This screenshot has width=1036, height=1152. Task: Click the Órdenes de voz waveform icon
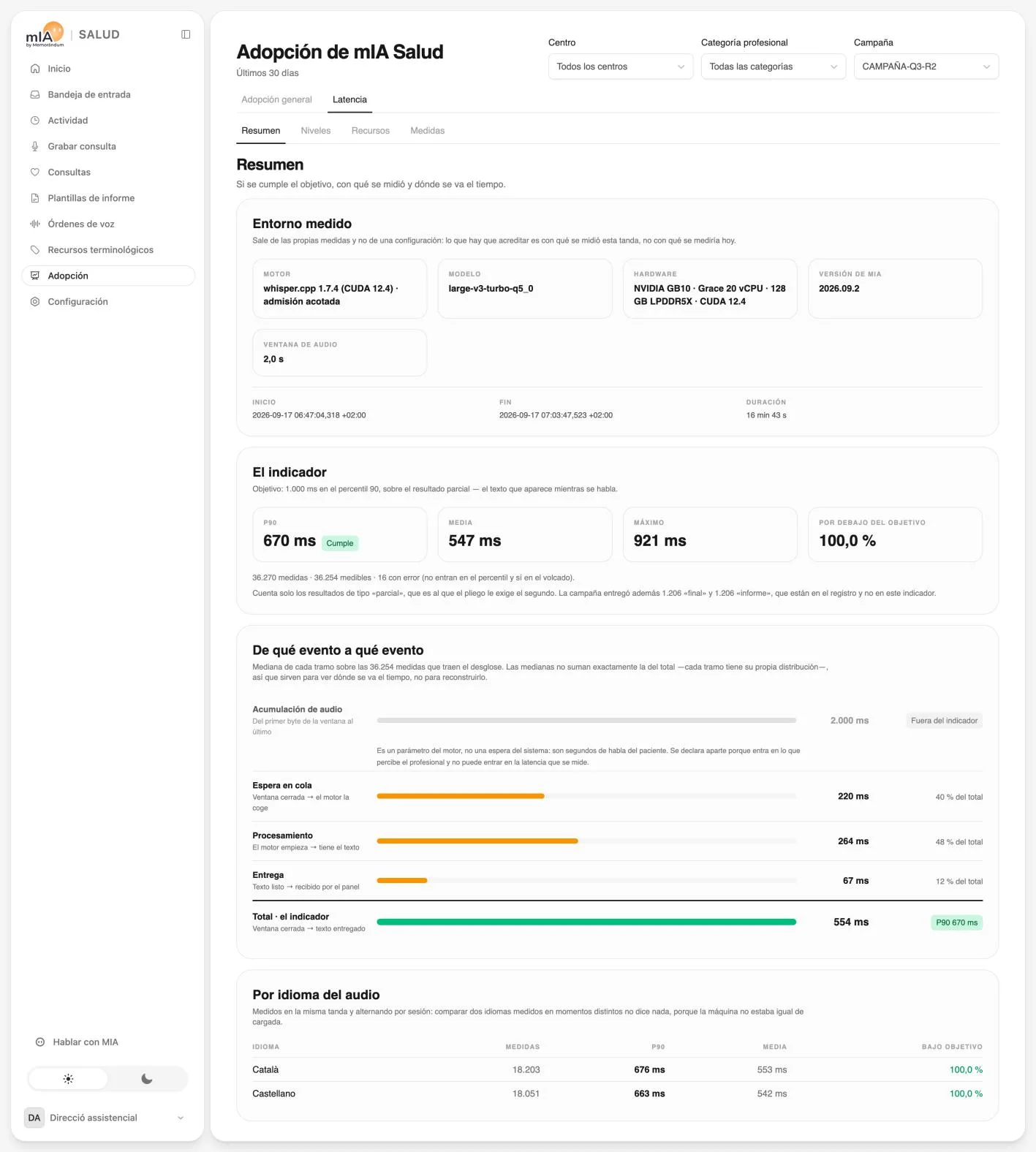pyautogui.click(x=35, y=224)
